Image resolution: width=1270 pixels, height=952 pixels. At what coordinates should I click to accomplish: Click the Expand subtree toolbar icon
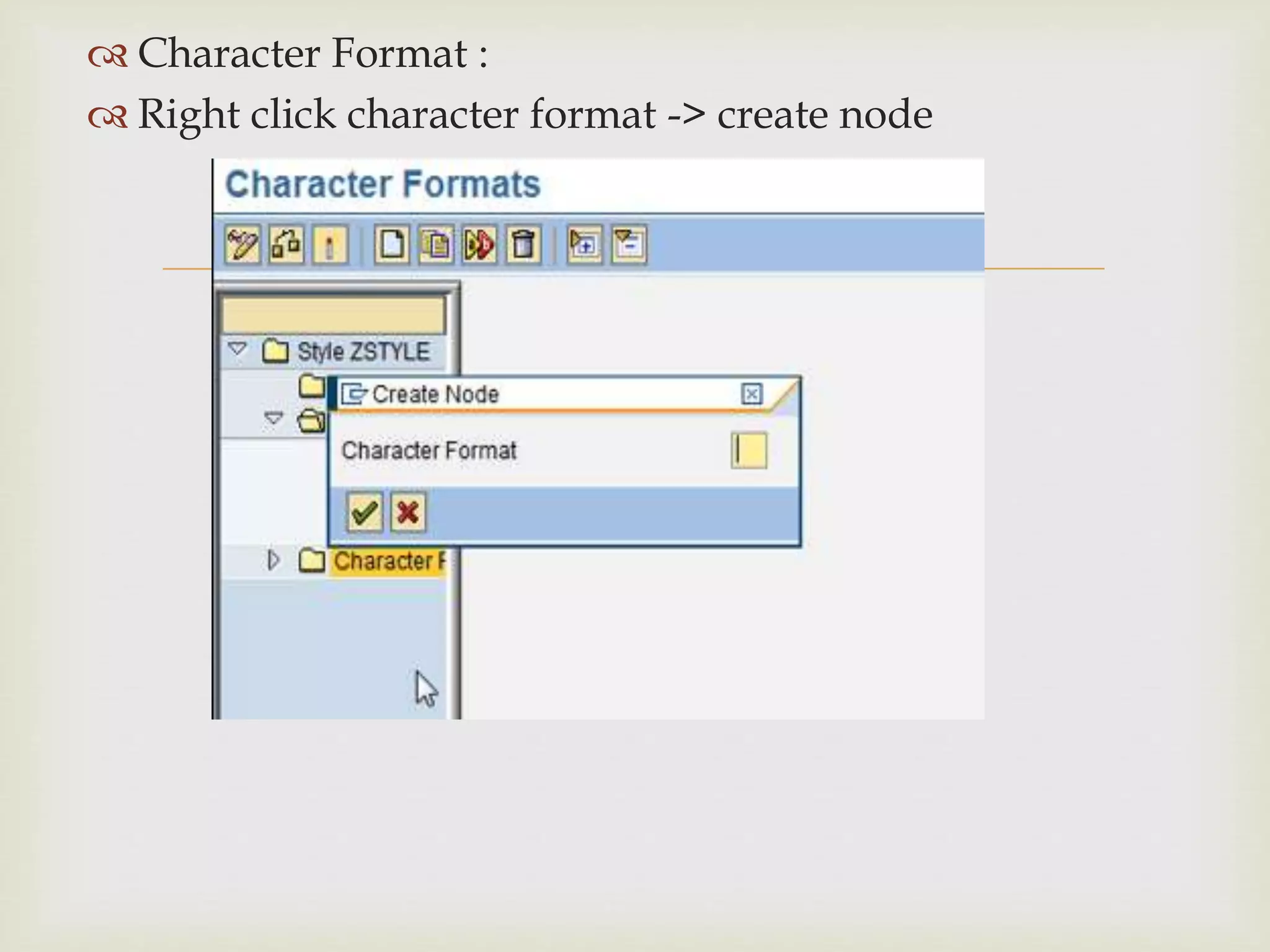point(584,245)
